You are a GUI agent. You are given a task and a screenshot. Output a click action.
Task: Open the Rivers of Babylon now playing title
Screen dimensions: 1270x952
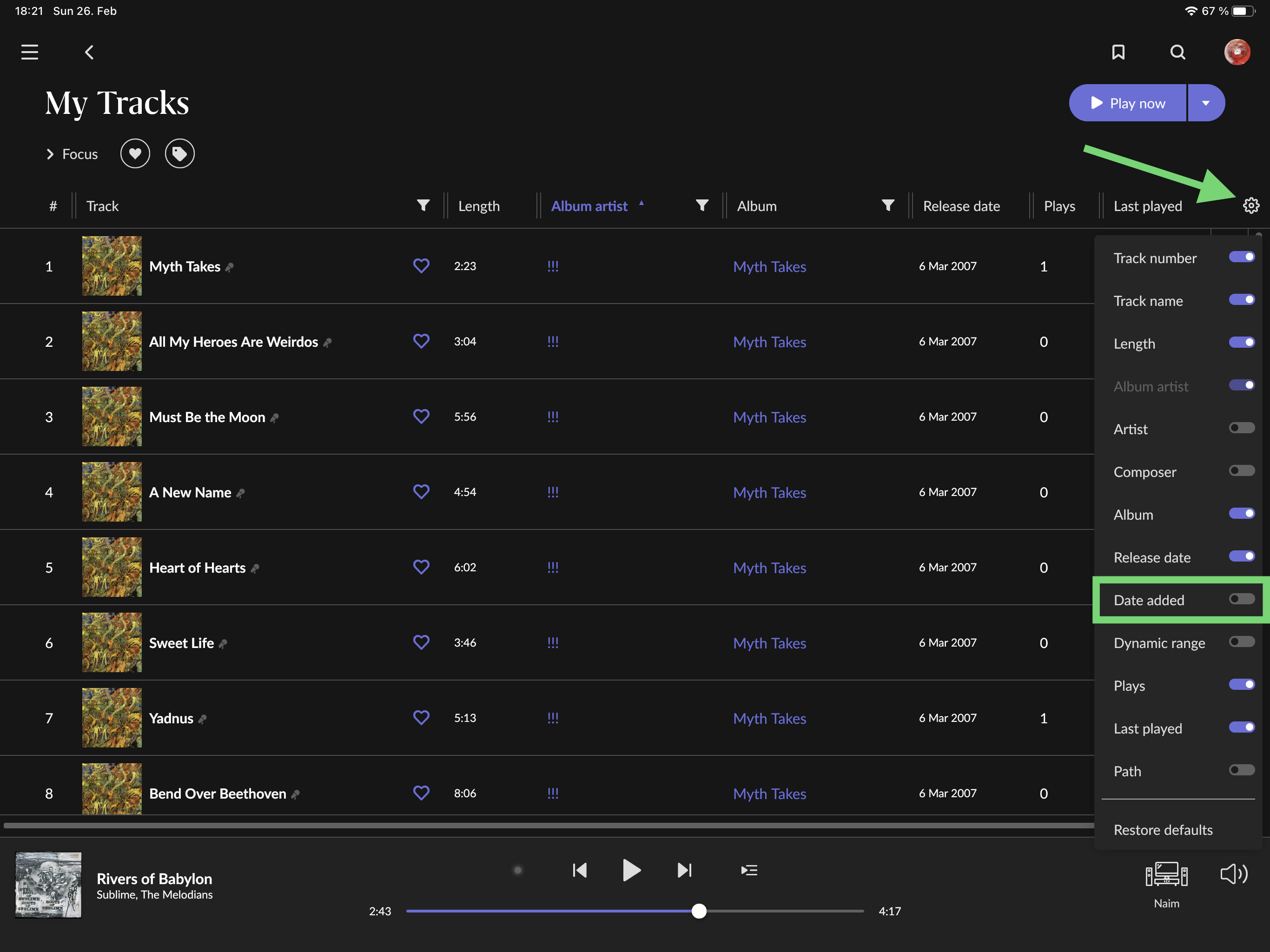tap(154, 879)
